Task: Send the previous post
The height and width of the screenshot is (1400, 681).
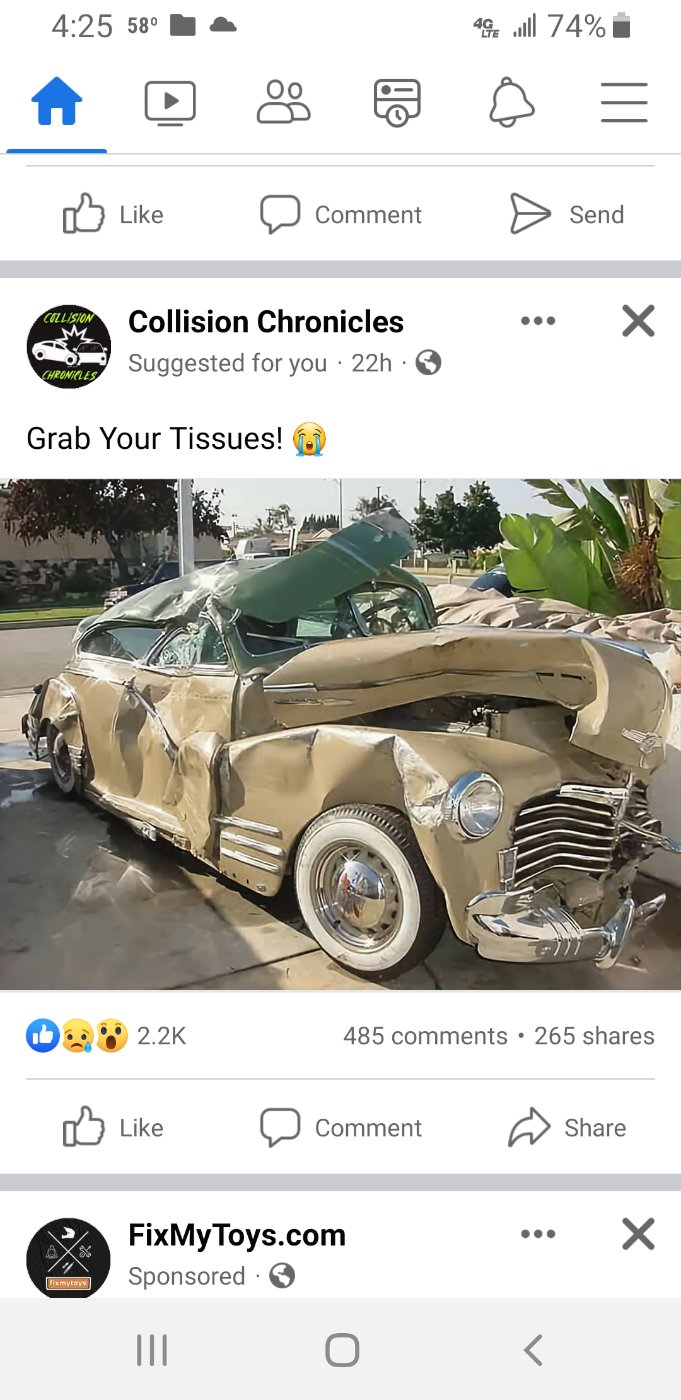Action: 567,214
